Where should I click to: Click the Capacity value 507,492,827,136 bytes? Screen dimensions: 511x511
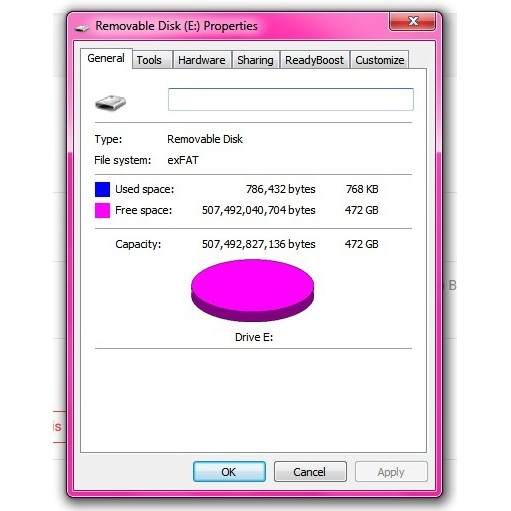[x=259, y=244]
